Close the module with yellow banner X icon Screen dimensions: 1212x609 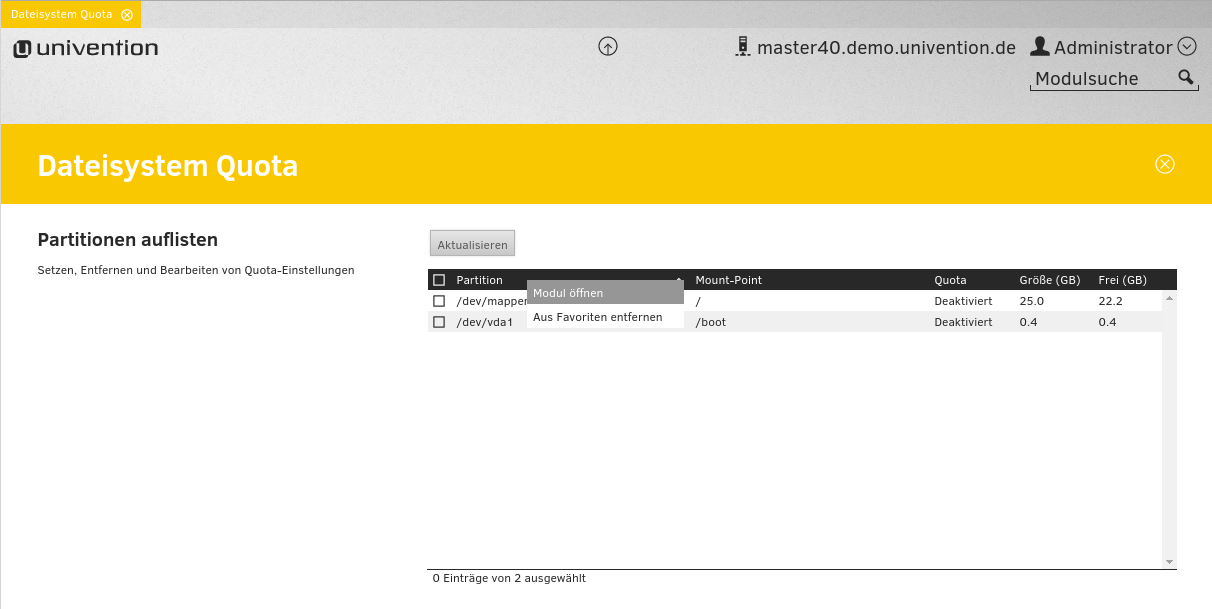[1164, 164]
